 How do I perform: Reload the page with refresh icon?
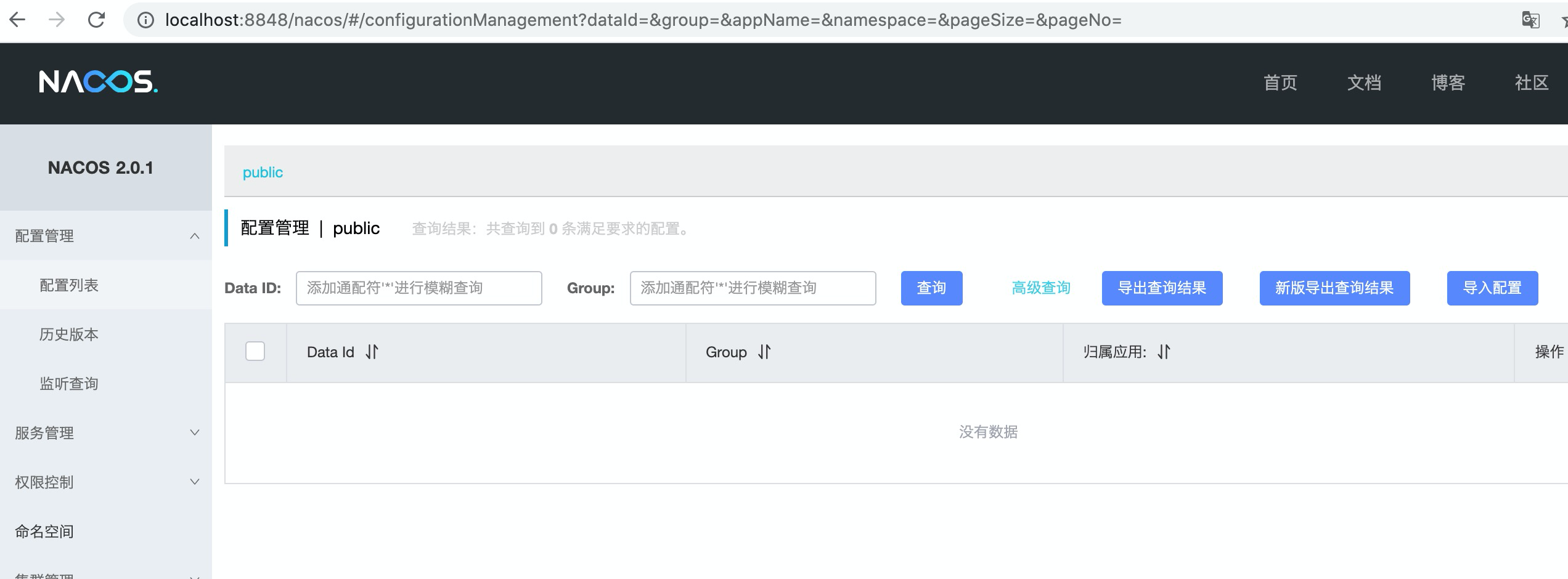point(96,20)
